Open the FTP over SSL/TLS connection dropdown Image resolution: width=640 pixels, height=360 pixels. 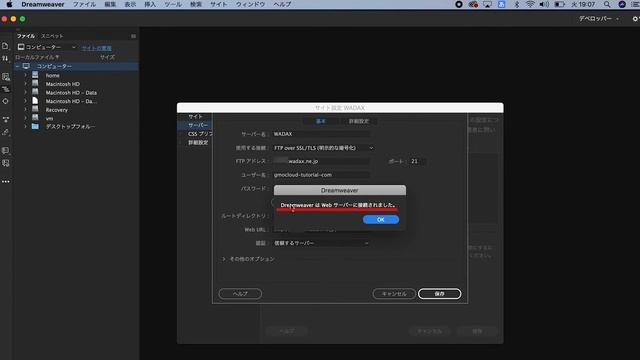pos(323,148)
